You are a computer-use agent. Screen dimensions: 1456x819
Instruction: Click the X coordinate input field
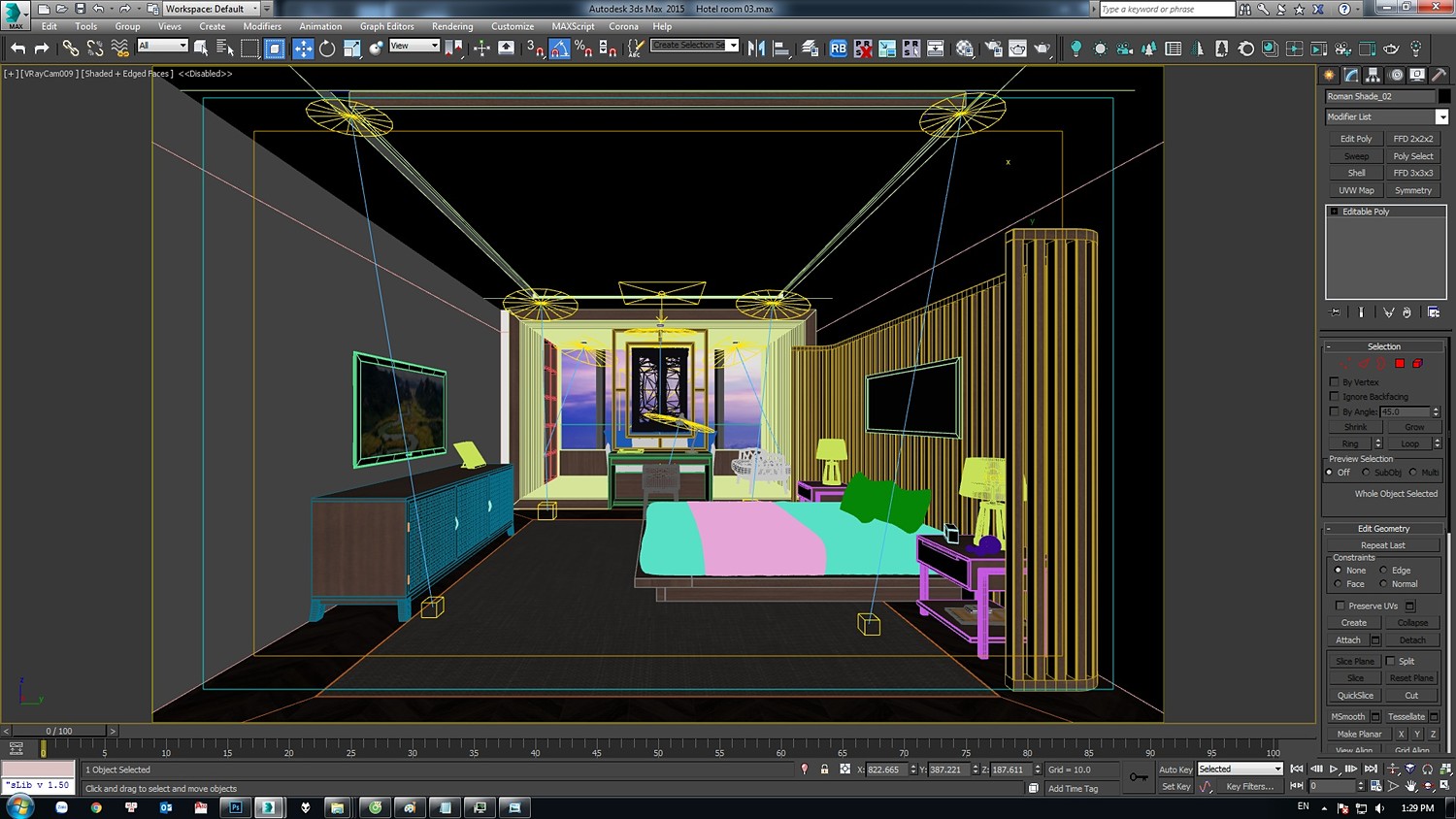tap(885, 770)
